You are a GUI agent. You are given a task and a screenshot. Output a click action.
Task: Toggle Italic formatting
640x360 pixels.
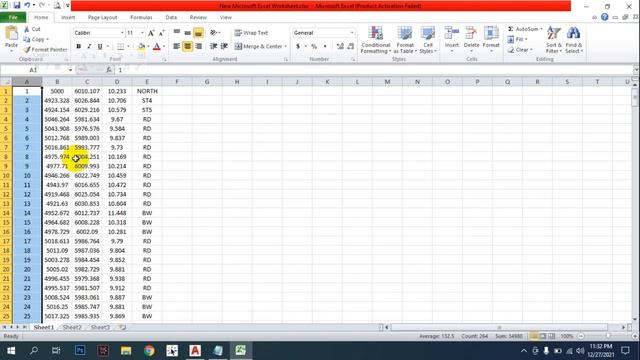(89, 47)
